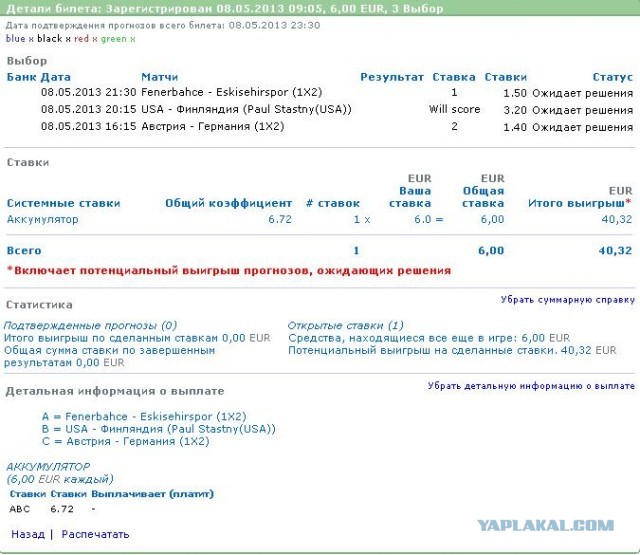
Task: Click Общий коэффициент column header
Action: (229, 203)
